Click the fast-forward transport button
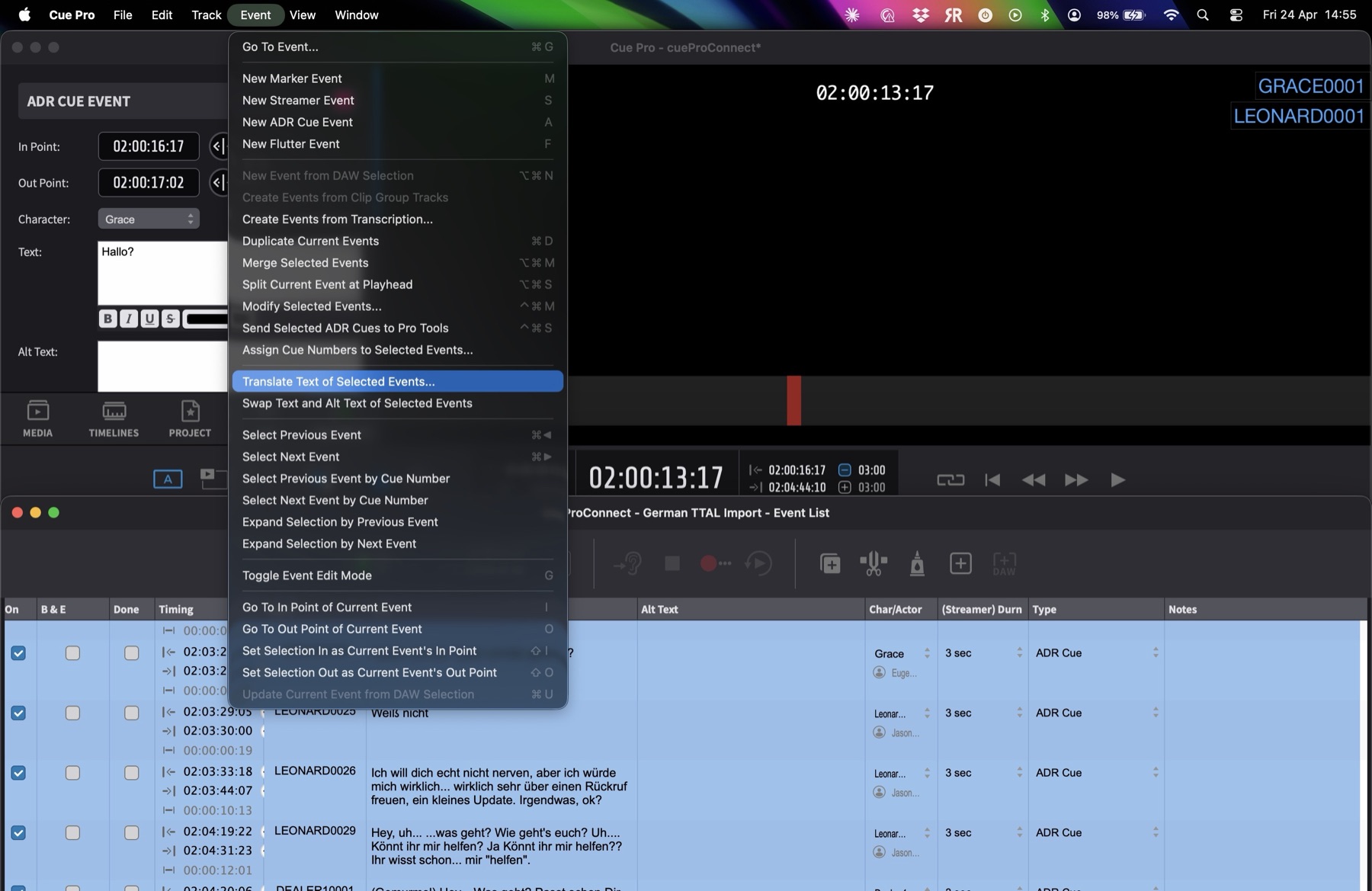This screenshot has height=891, width=1372. tap(1076, 479)
